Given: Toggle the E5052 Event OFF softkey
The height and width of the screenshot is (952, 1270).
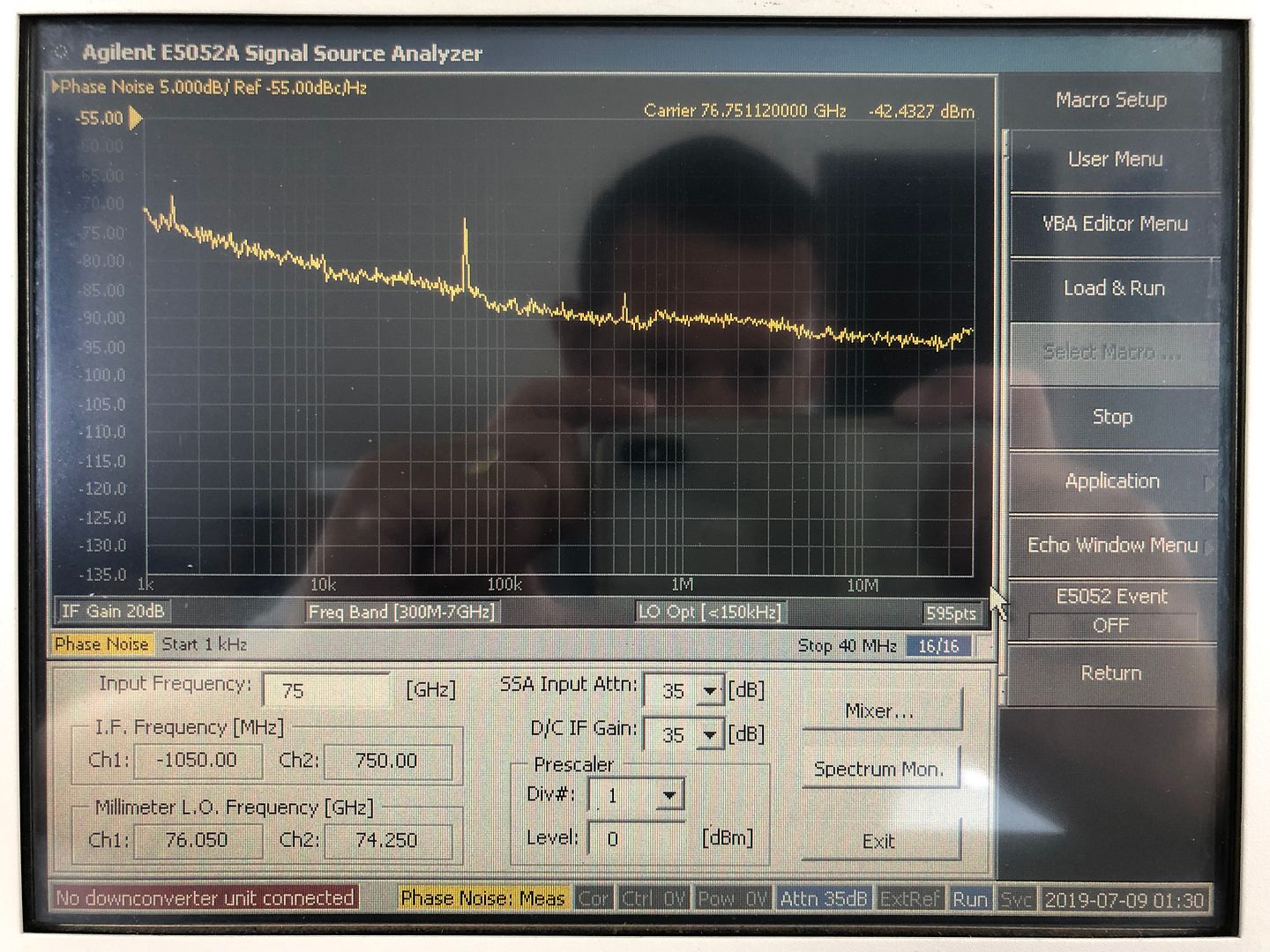Looking at the screenshot, I should [x=1111, y=611].
